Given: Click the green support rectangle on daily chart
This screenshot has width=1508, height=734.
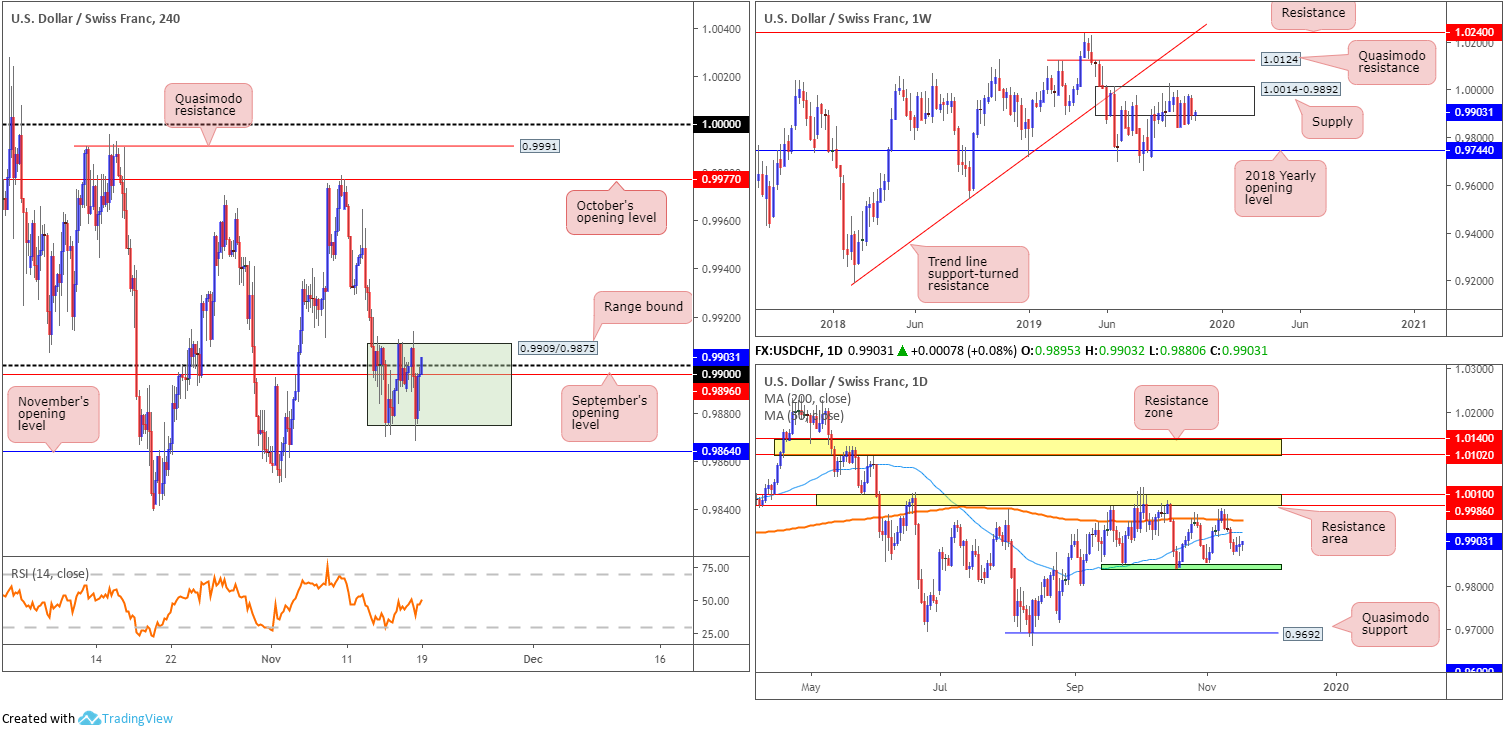Looking at the screenshot, I should tap(1190, 567).
